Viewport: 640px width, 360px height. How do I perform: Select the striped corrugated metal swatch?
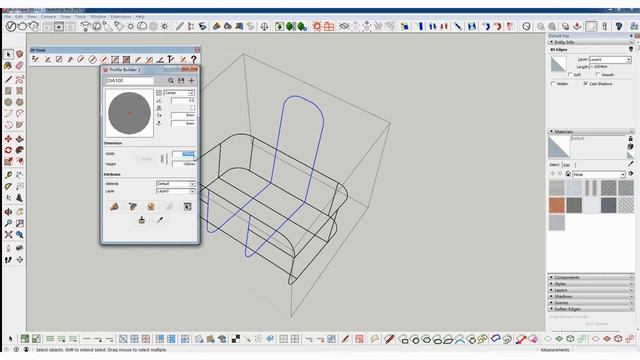tap(591, 188)
